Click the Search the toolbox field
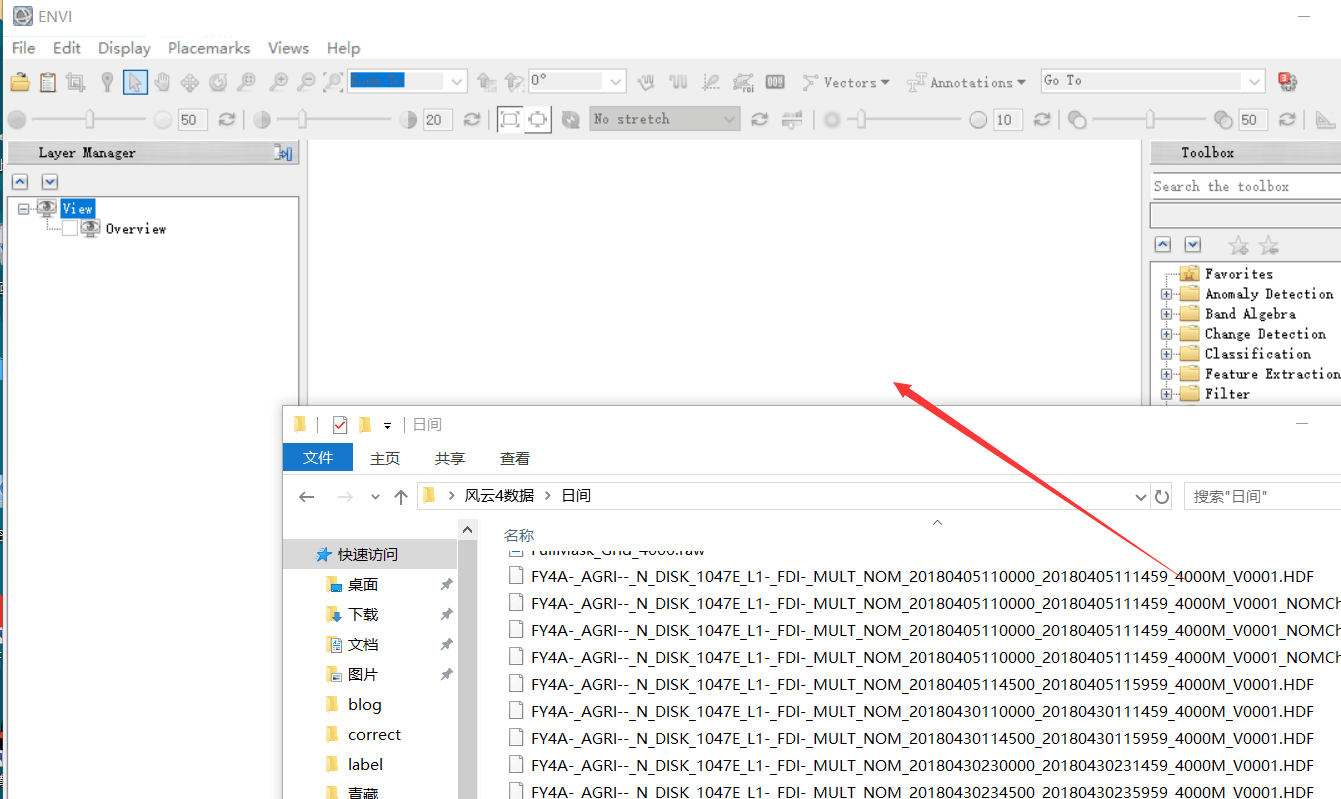 (1245, 187)
